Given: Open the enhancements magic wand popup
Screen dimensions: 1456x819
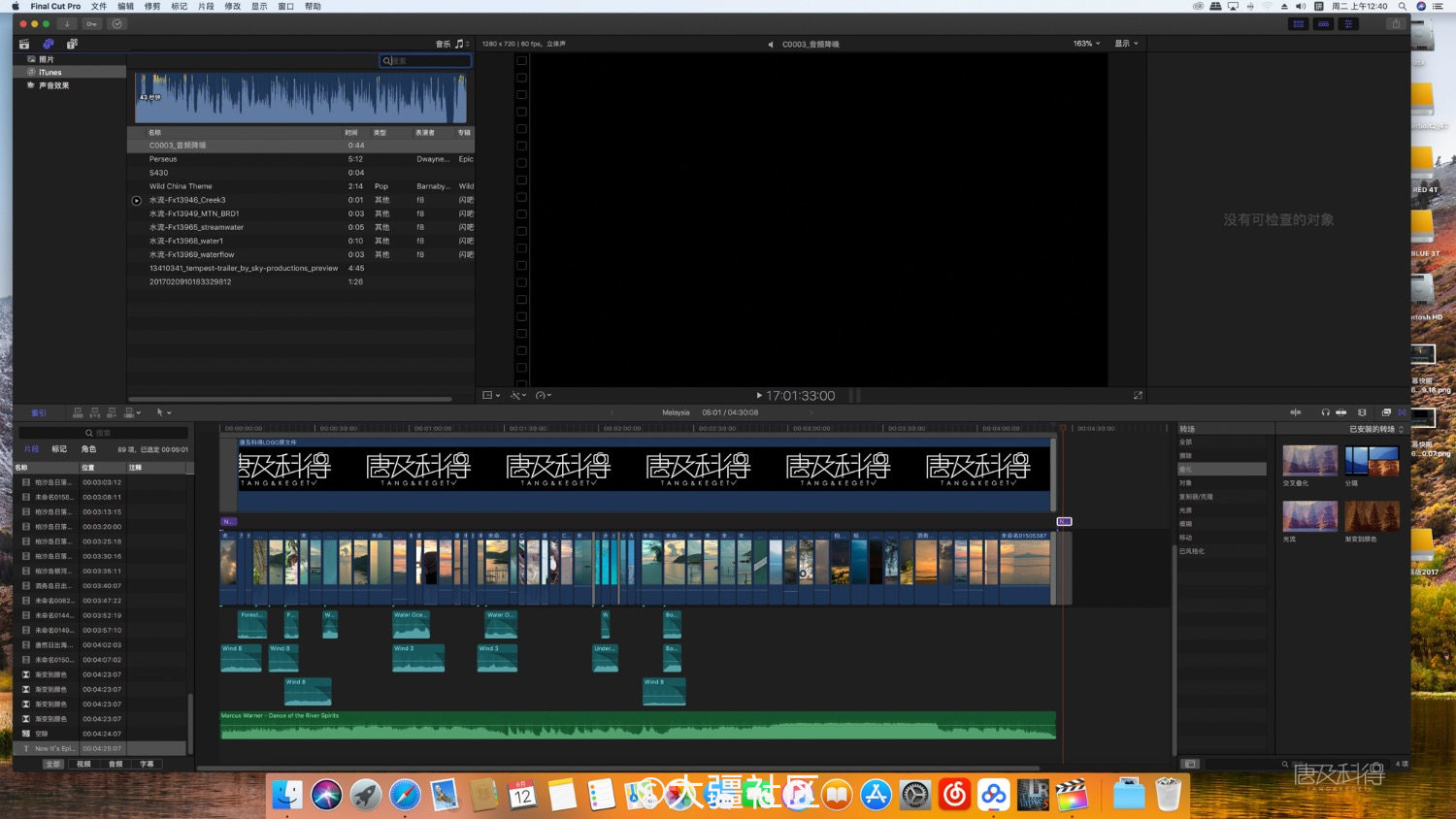Looking at the screenshot, I should 517,395.
